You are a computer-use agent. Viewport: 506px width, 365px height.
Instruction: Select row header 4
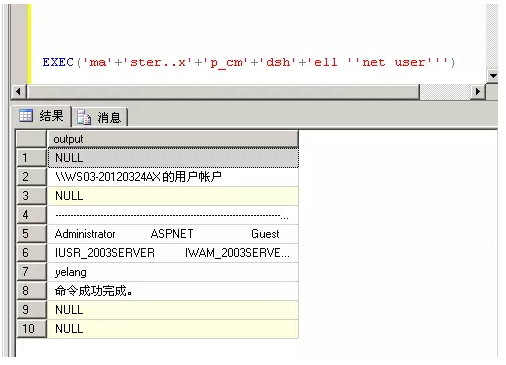[31, 215]
